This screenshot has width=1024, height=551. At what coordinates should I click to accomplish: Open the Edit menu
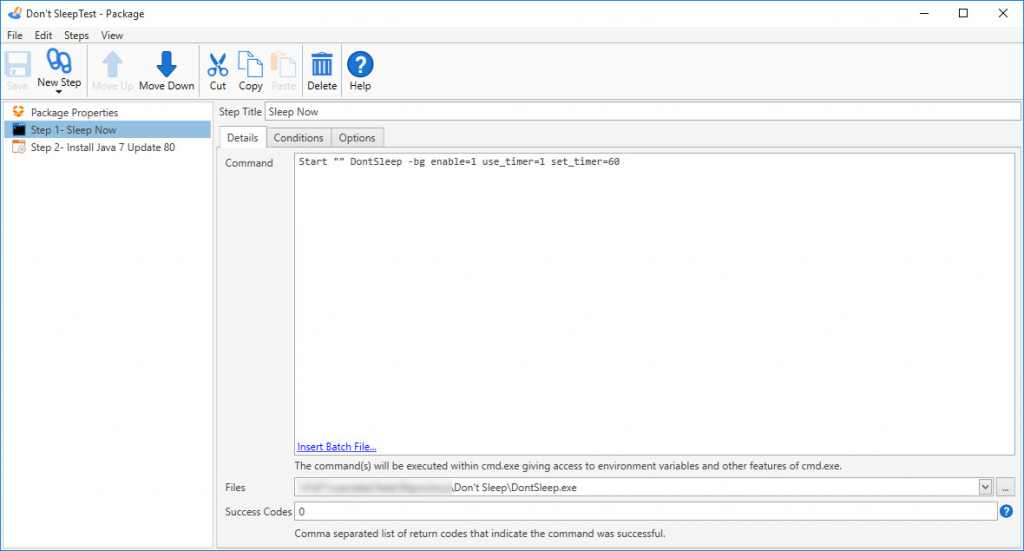(x=43, y=35)
